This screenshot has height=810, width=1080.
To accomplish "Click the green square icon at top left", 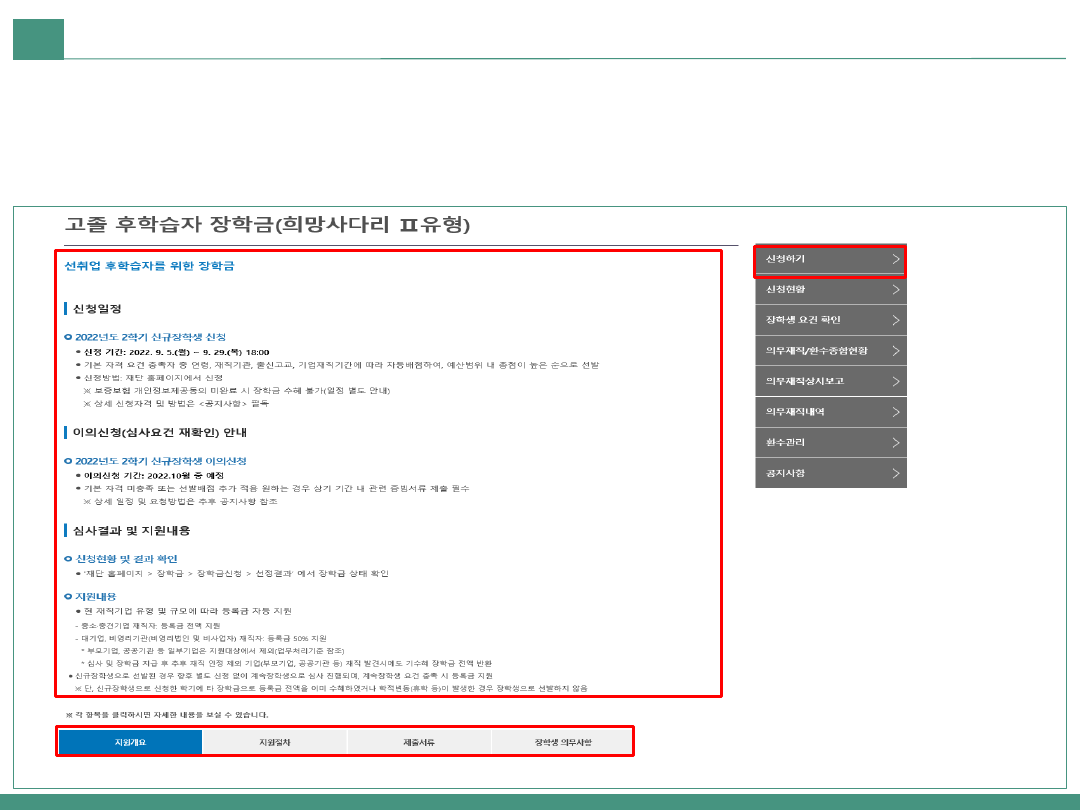I will [38, 39].
